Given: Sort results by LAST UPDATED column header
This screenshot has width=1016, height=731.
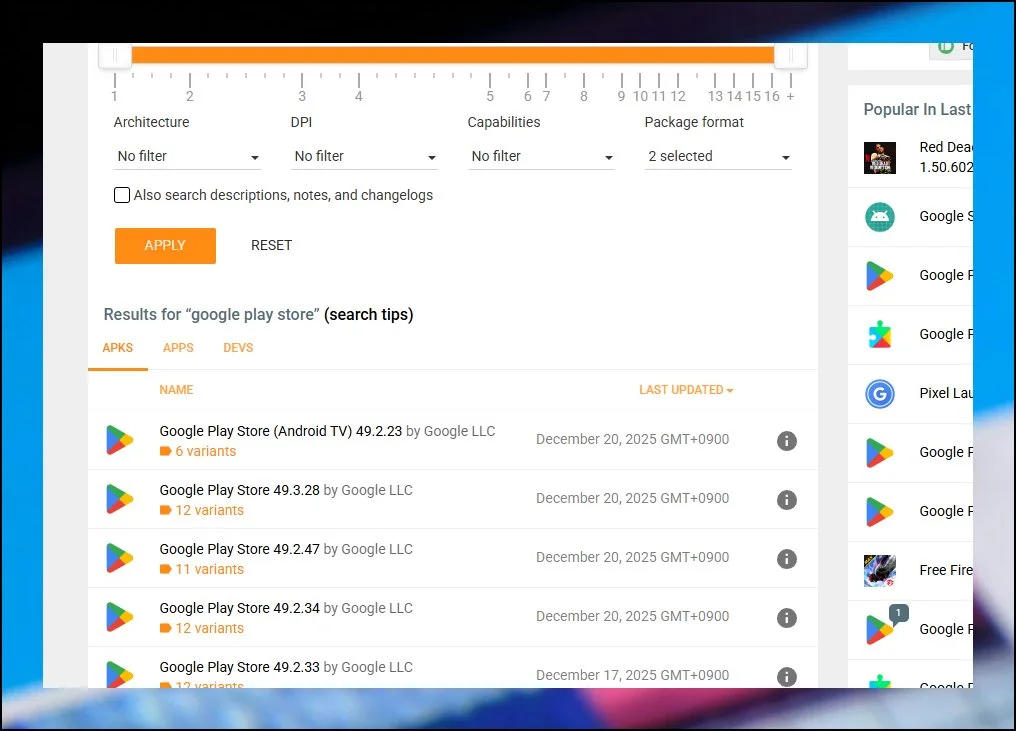Looking at the screenshot, I should pos(686,390).
